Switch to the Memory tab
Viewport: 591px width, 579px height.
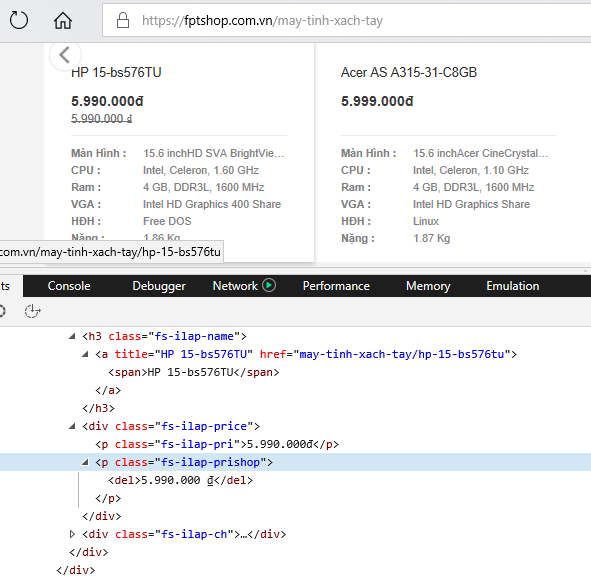pos(428,286)
